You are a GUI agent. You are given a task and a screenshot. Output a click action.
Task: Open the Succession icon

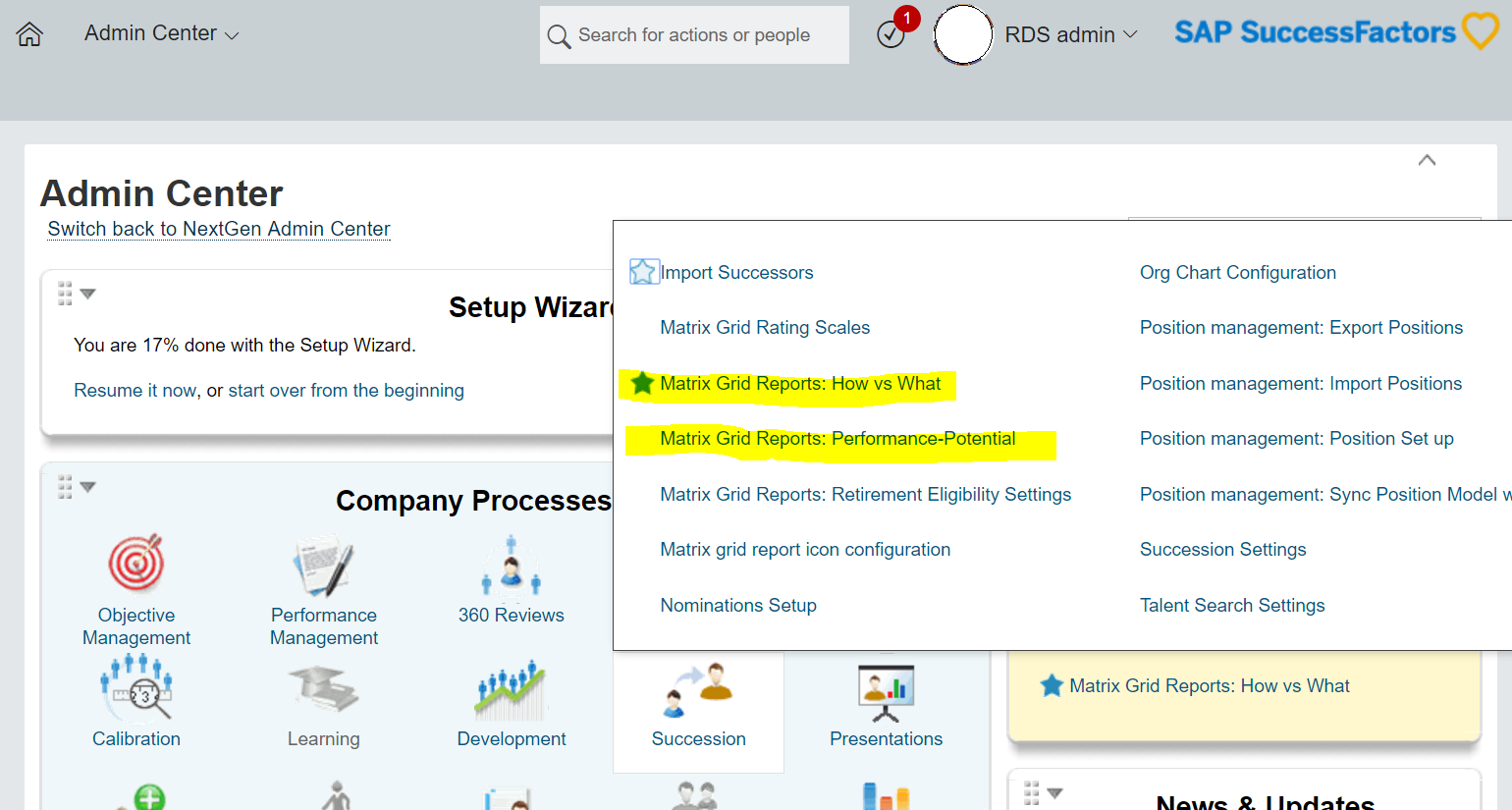[x=698, y=689]
